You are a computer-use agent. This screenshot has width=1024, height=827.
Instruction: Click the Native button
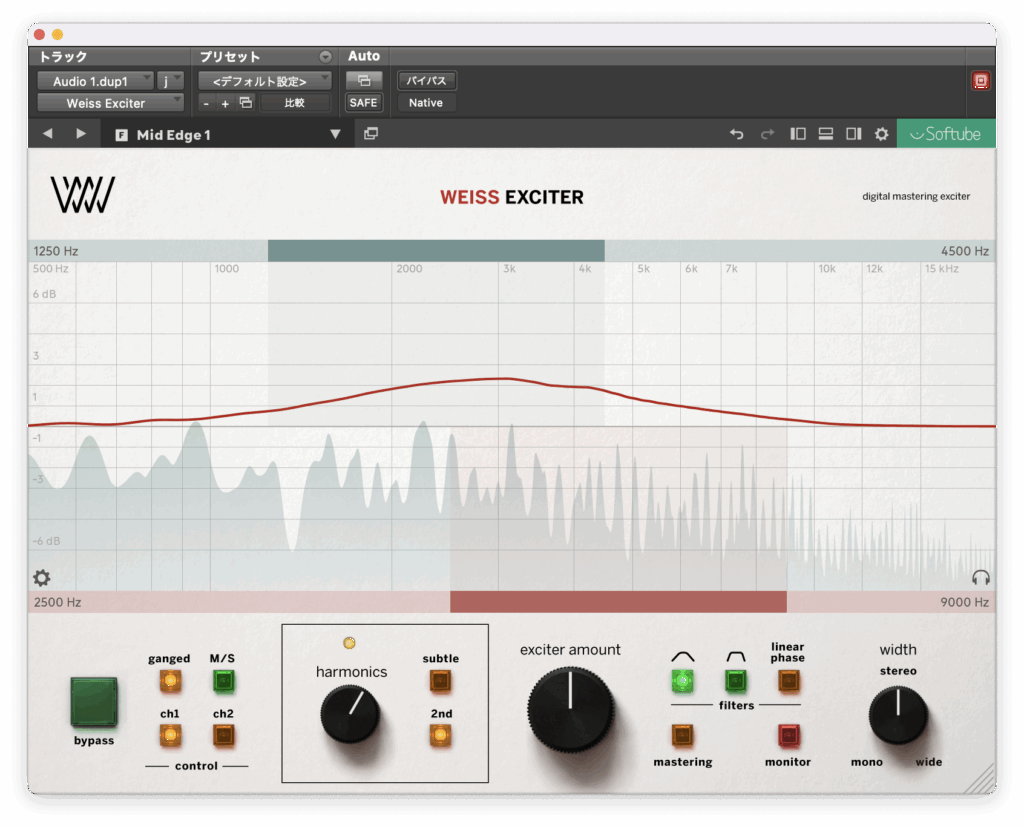coord(426,103)
